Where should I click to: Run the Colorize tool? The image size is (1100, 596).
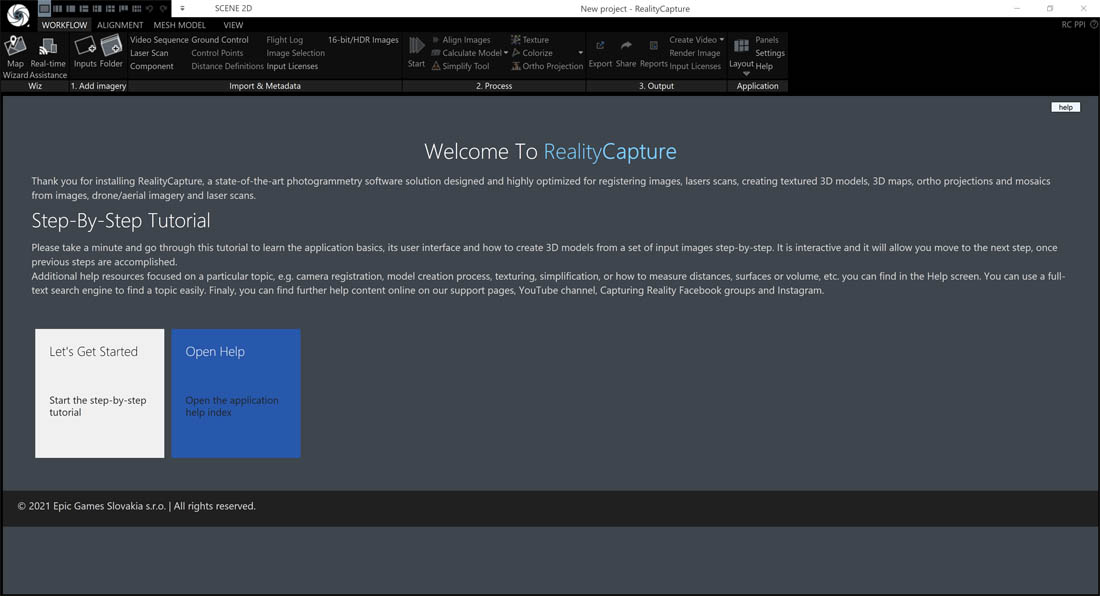coord(532,53)
